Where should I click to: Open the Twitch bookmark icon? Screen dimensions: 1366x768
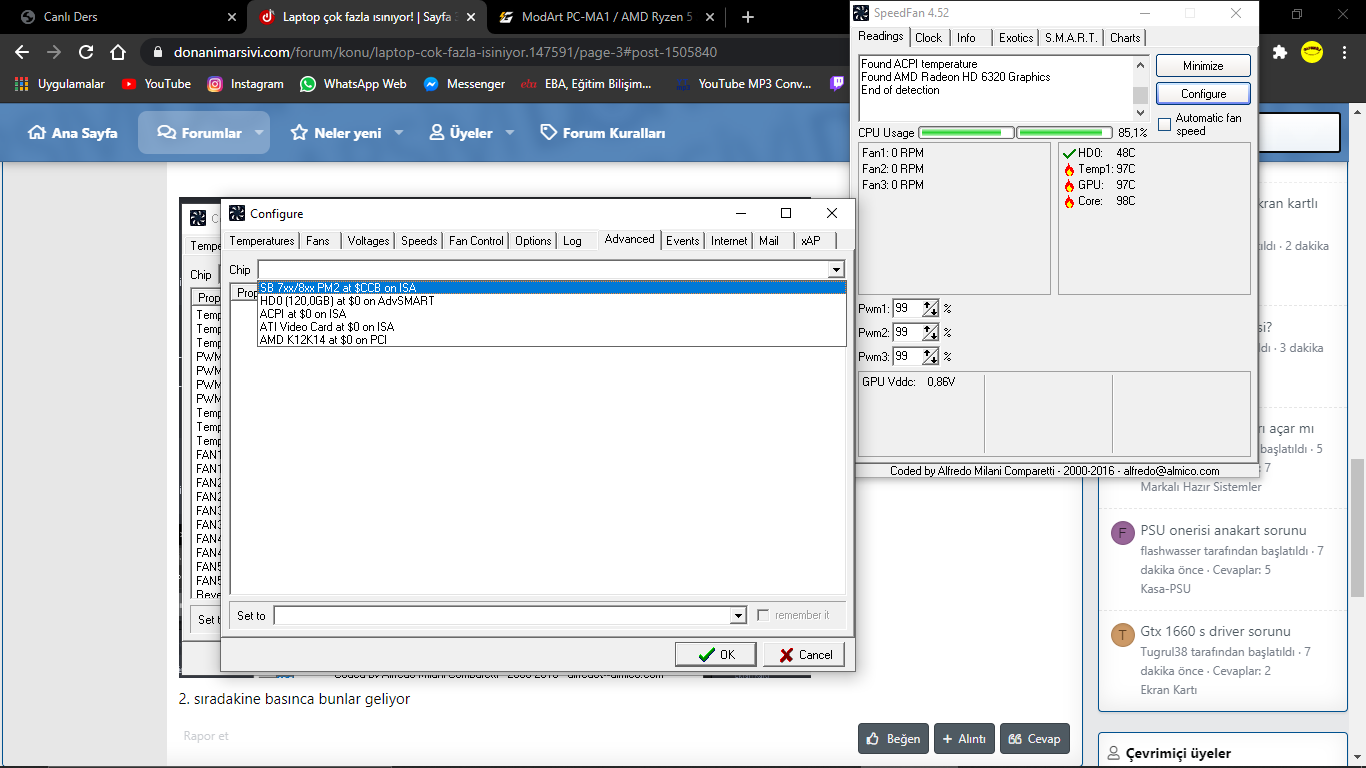[837, 84]
